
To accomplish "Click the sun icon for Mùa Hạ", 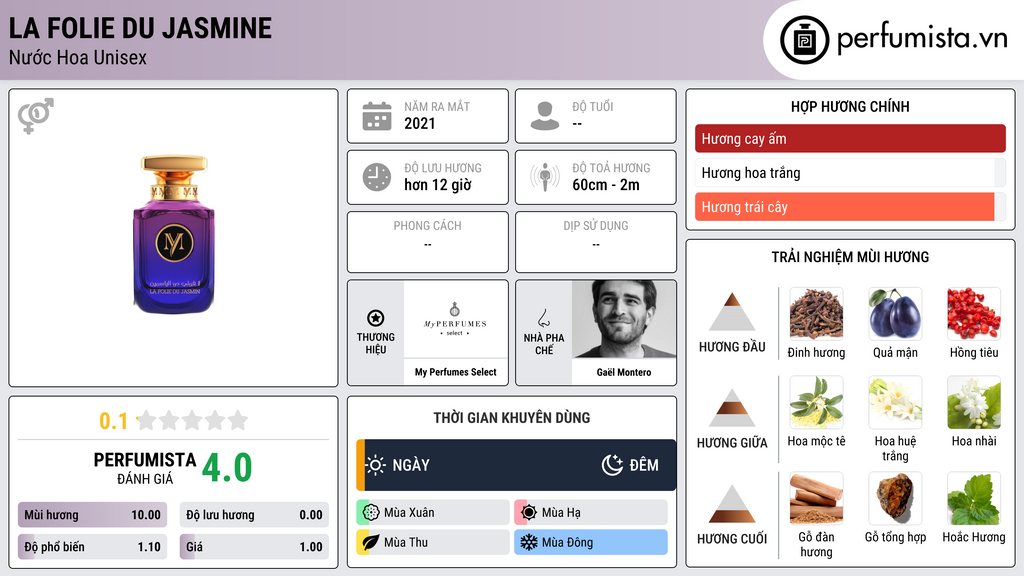I will tap(529, 512).
